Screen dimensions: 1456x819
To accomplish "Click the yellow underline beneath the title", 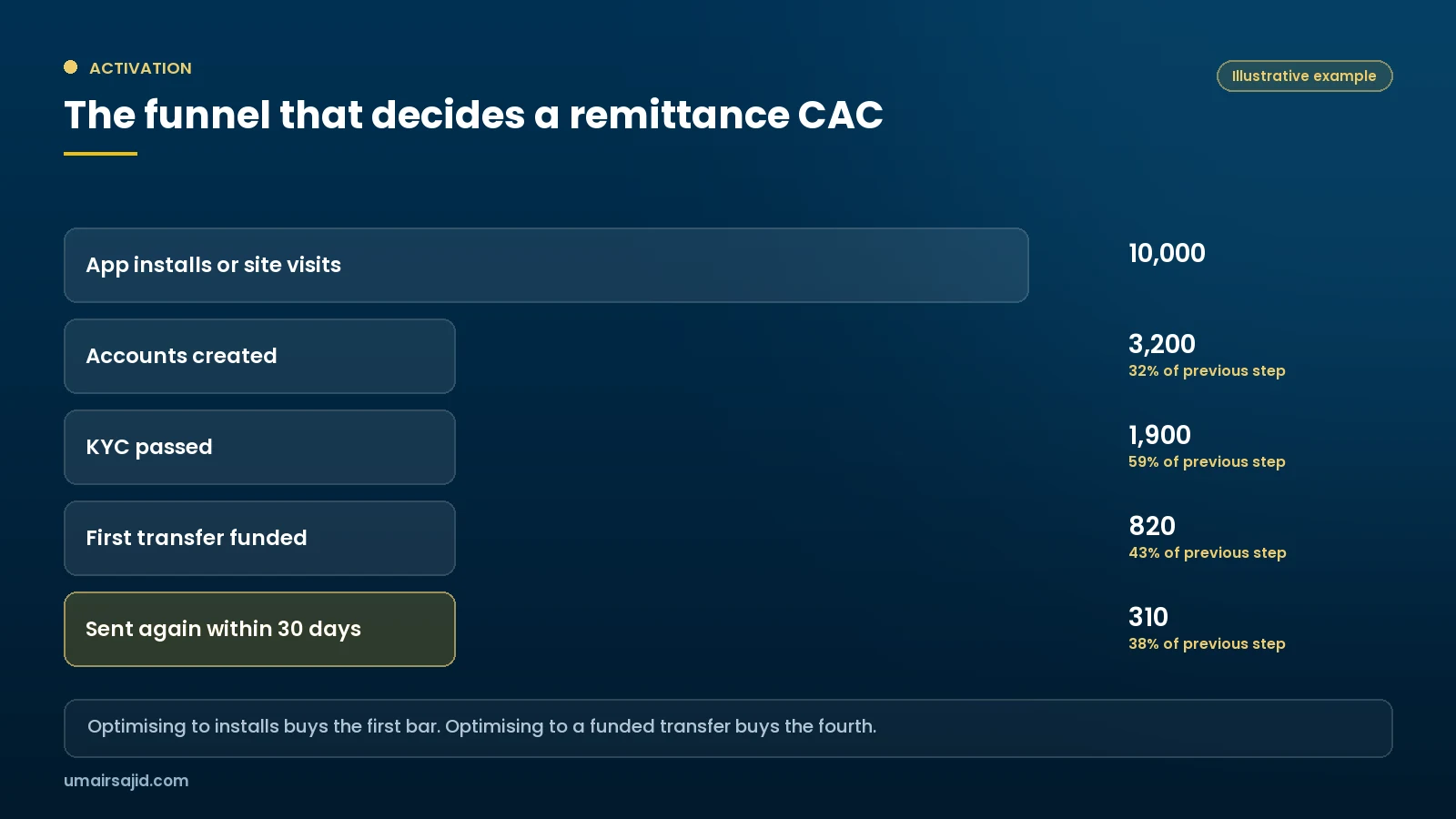I will pyautogui.click(x=100, y=154).
